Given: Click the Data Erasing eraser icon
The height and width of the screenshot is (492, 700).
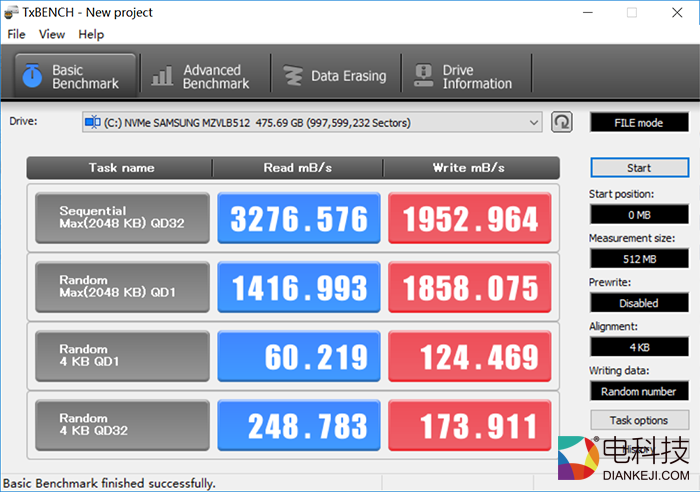Looking at the screenshot, I should click(x=292, y=76).
